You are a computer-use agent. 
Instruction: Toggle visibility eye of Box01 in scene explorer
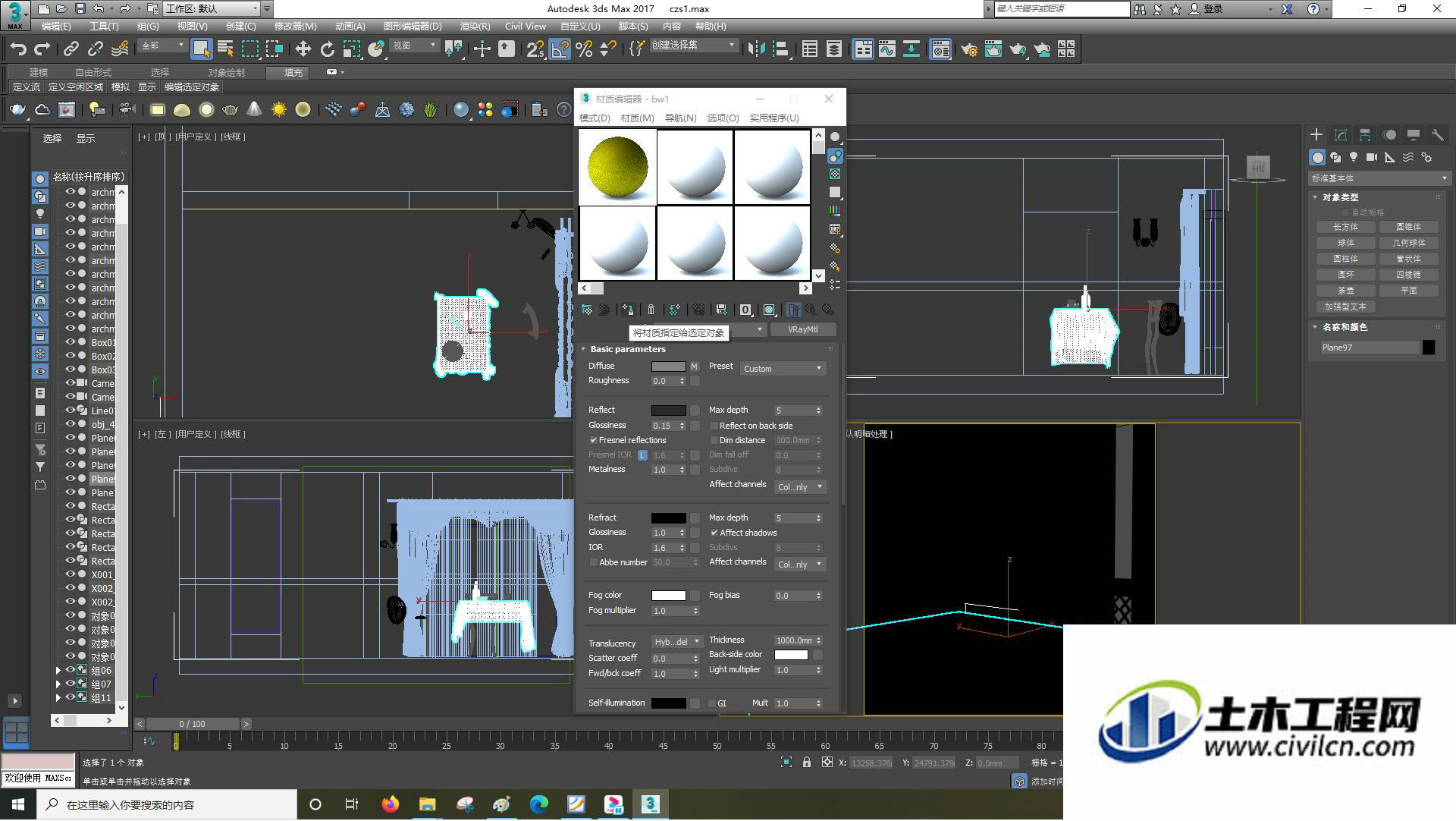click(x=70, y=342)
